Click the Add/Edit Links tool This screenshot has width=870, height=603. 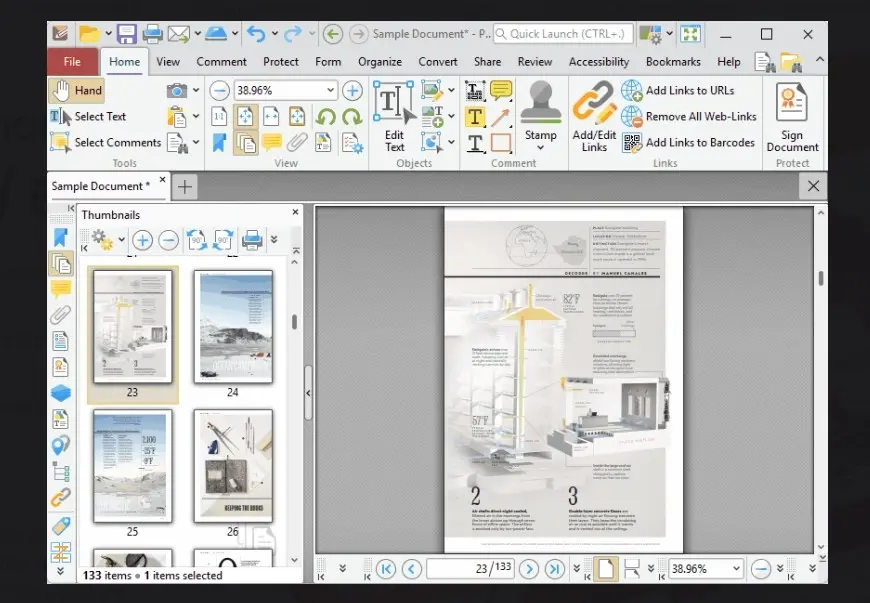(594, 117)
